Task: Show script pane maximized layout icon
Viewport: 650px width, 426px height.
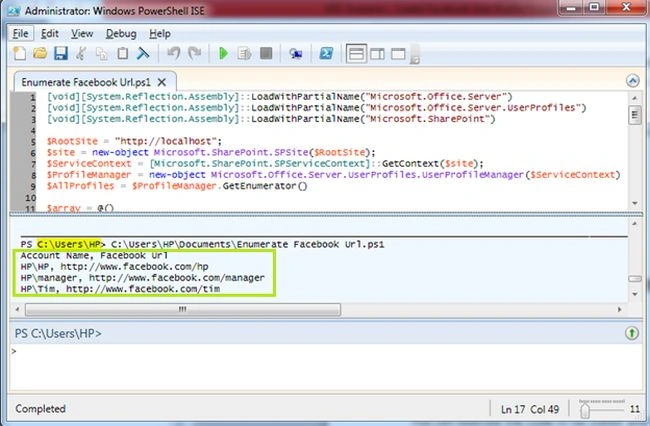Action: tap(398, 54)
